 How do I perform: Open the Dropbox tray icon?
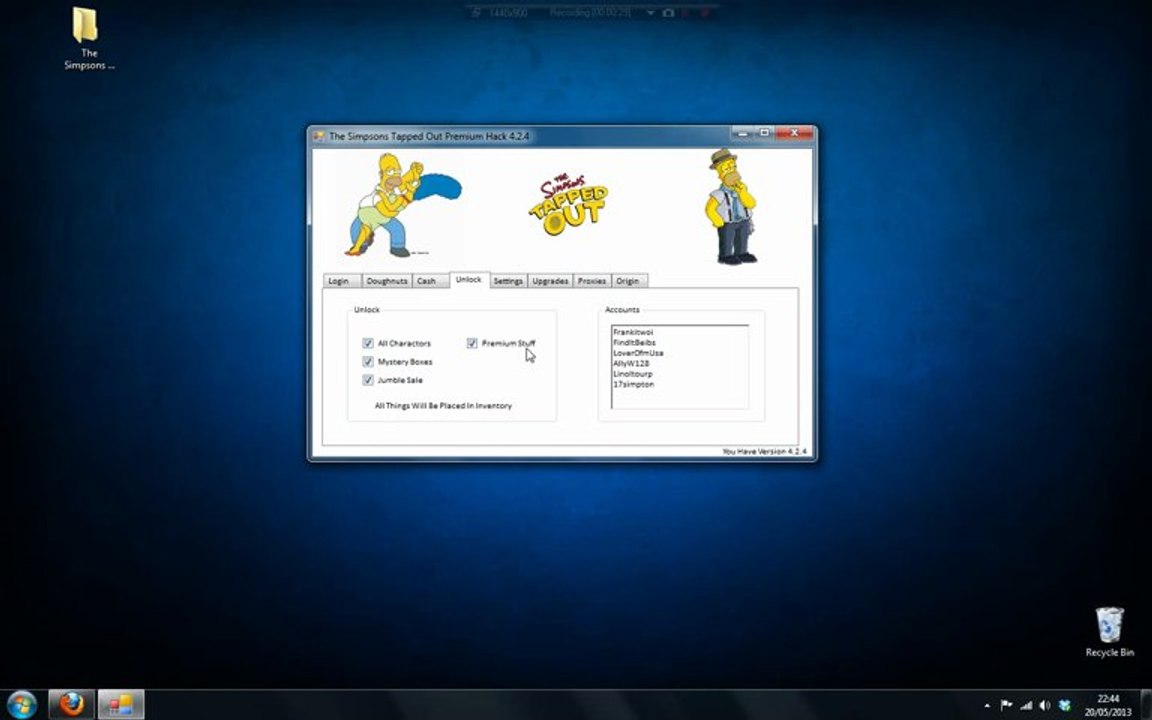coord(1065,705)
